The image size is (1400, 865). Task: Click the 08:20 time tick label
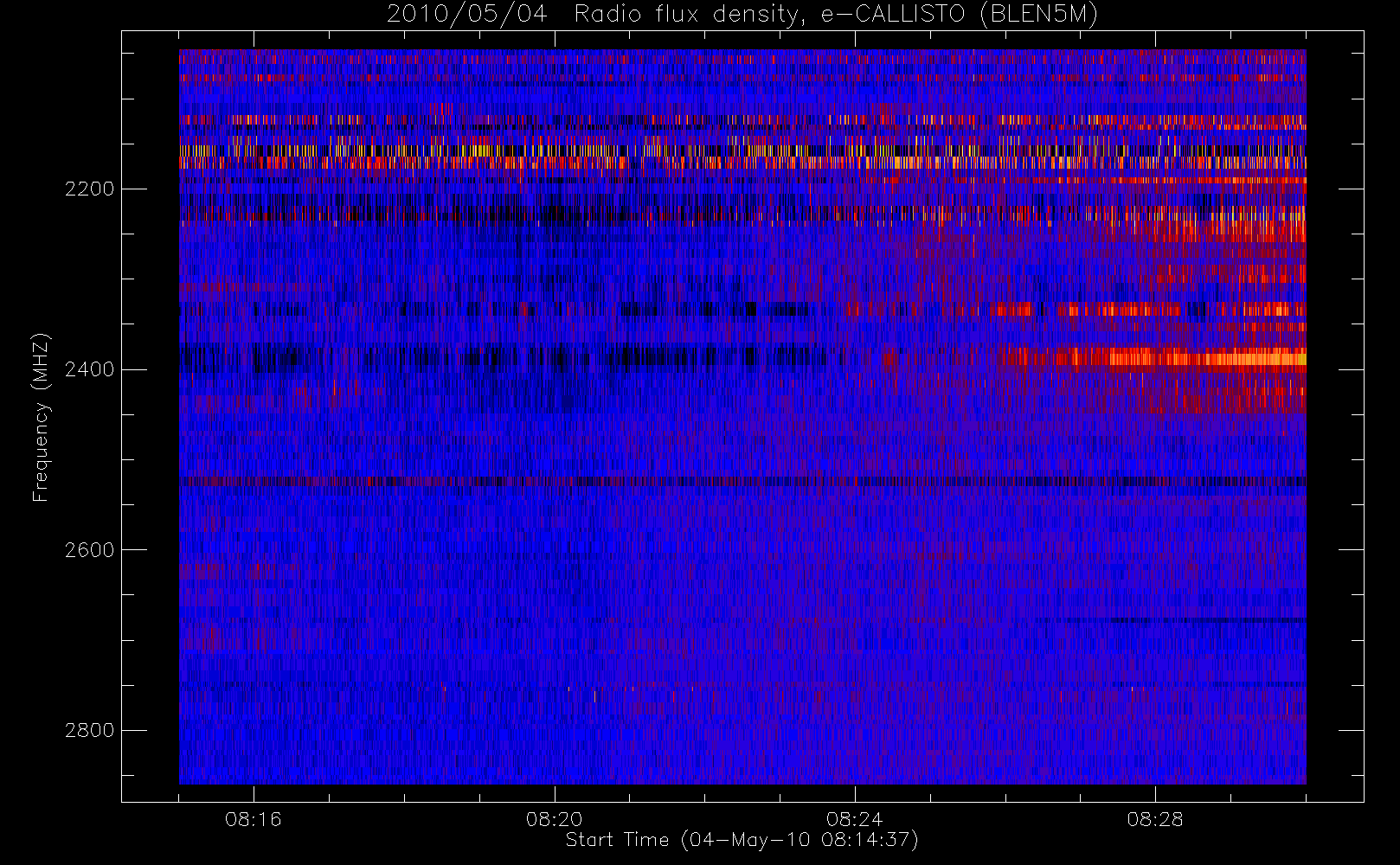coord(554,818)
